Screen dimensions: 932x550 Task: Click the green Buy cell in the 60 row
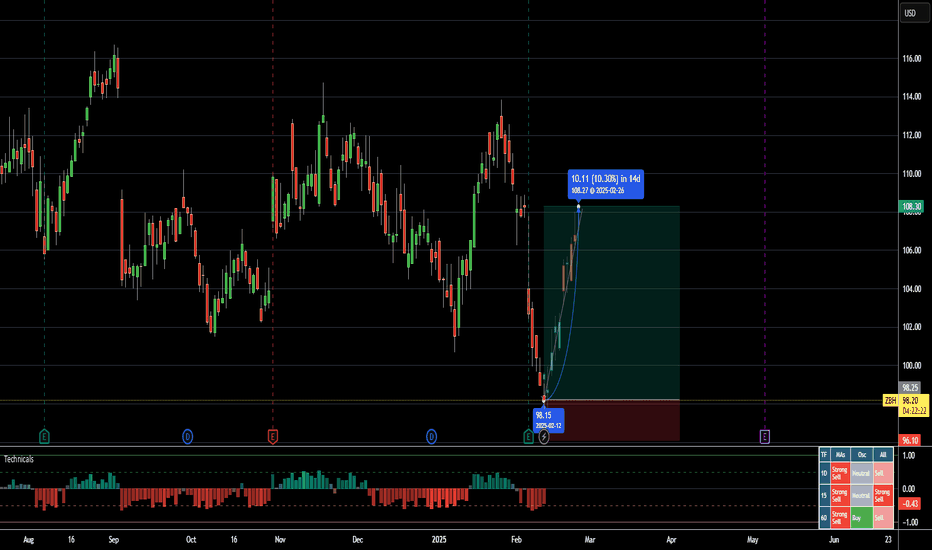pyautogui.click(x=861, y=517)
